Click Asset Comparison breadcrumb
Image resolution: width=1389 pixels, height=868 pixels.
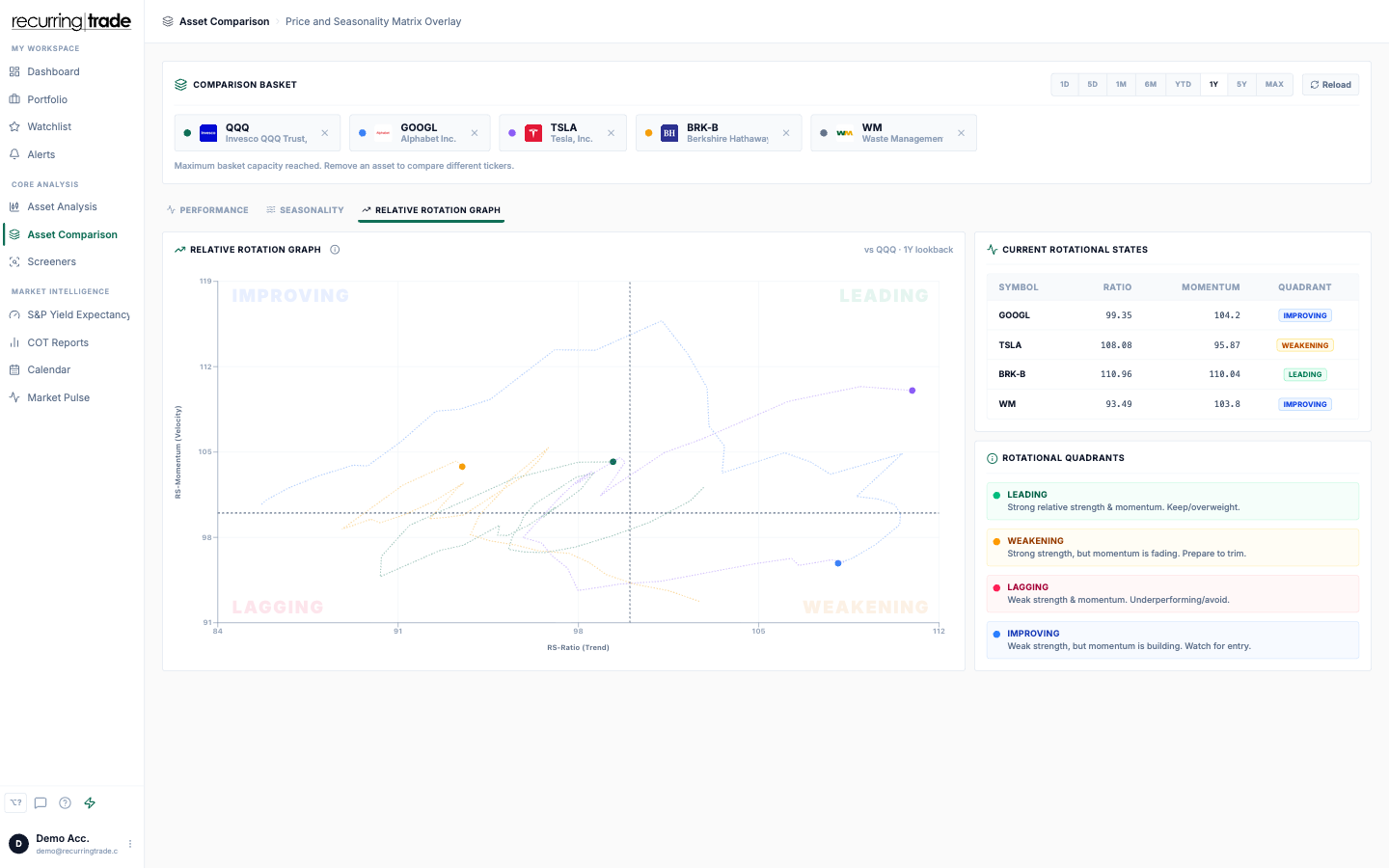click(224, 21)
